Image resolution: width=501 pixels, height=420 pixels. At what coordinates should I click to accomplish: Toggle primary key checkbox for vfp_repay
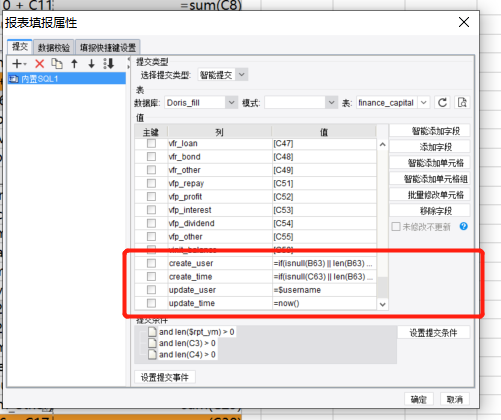click(151, 183)
